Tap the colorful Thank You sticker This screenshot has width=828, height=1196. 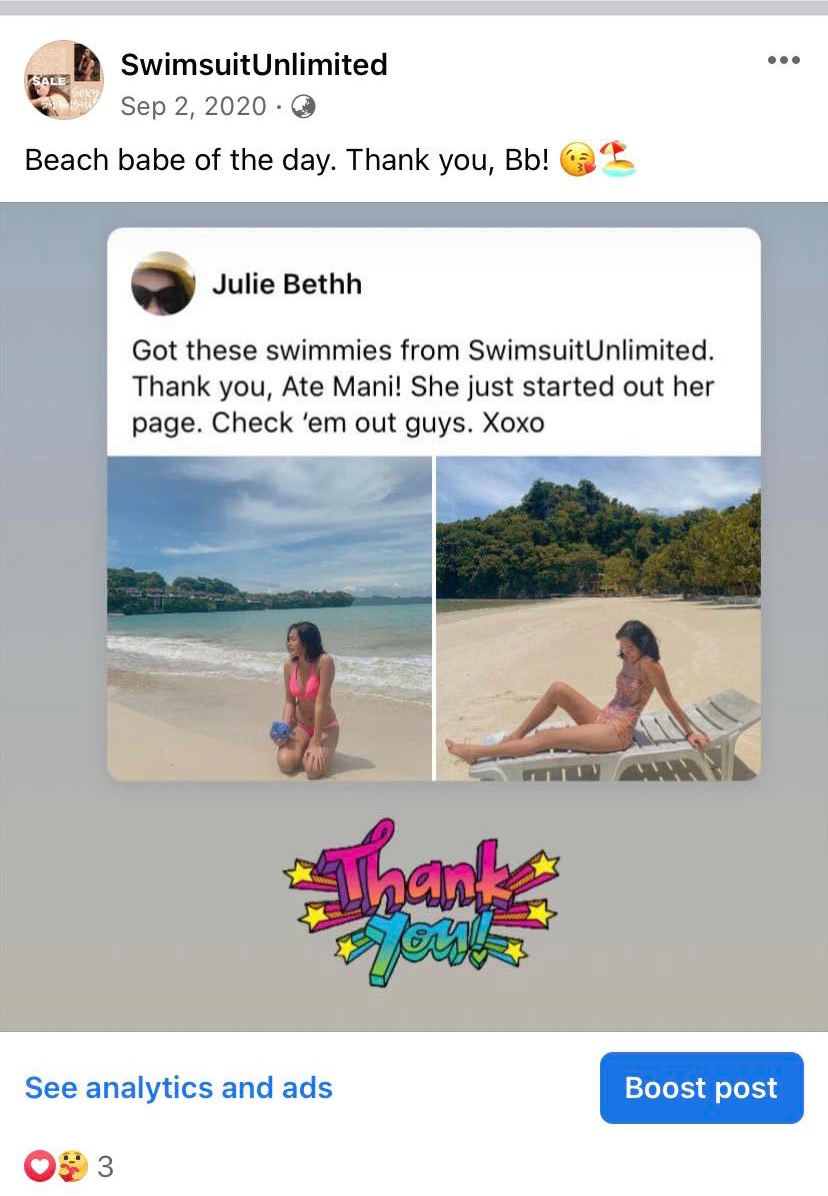(422, 902)
